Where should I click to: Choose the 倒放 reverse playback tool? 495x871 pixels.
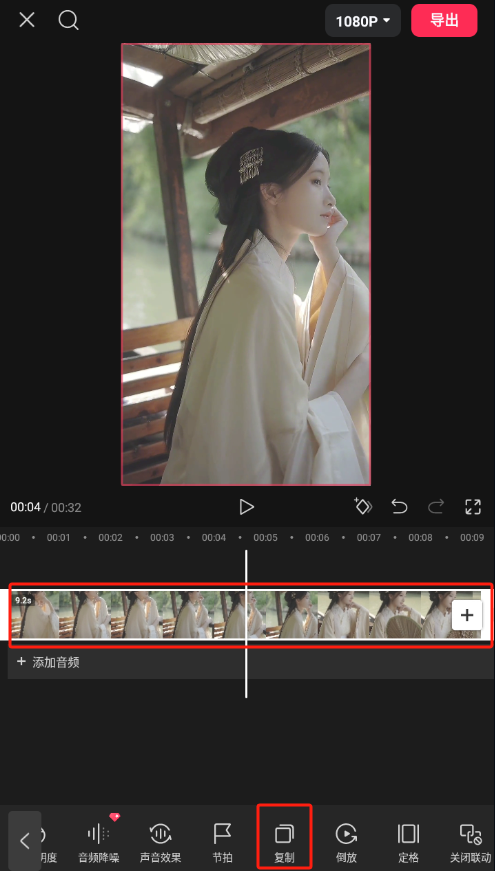coord(346,842)
